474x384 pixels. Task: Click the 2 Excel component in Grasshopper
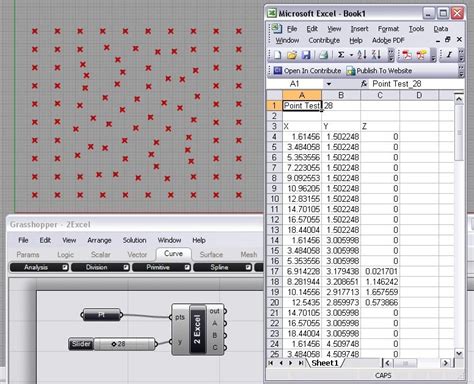click(x=197, y=329)
